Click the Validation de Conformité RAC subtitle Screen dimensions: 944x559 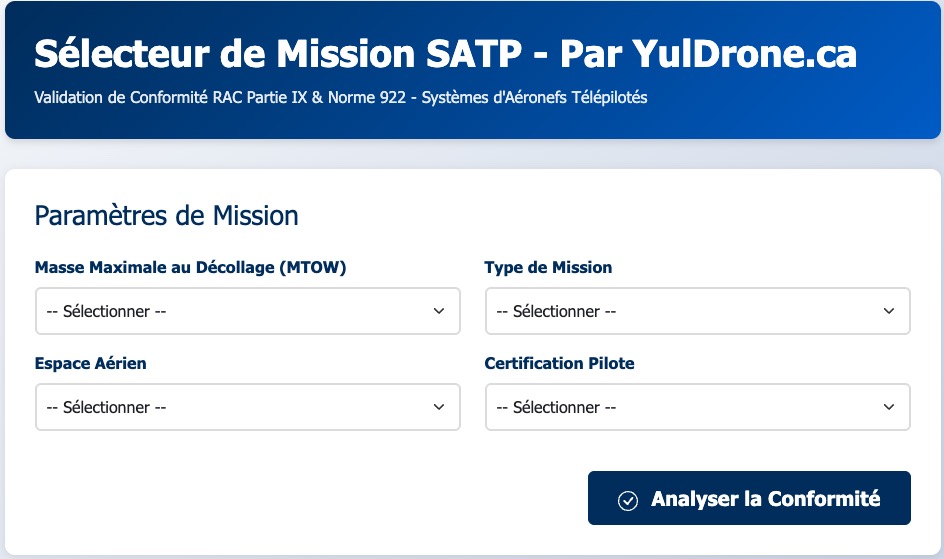click(341, 97)
